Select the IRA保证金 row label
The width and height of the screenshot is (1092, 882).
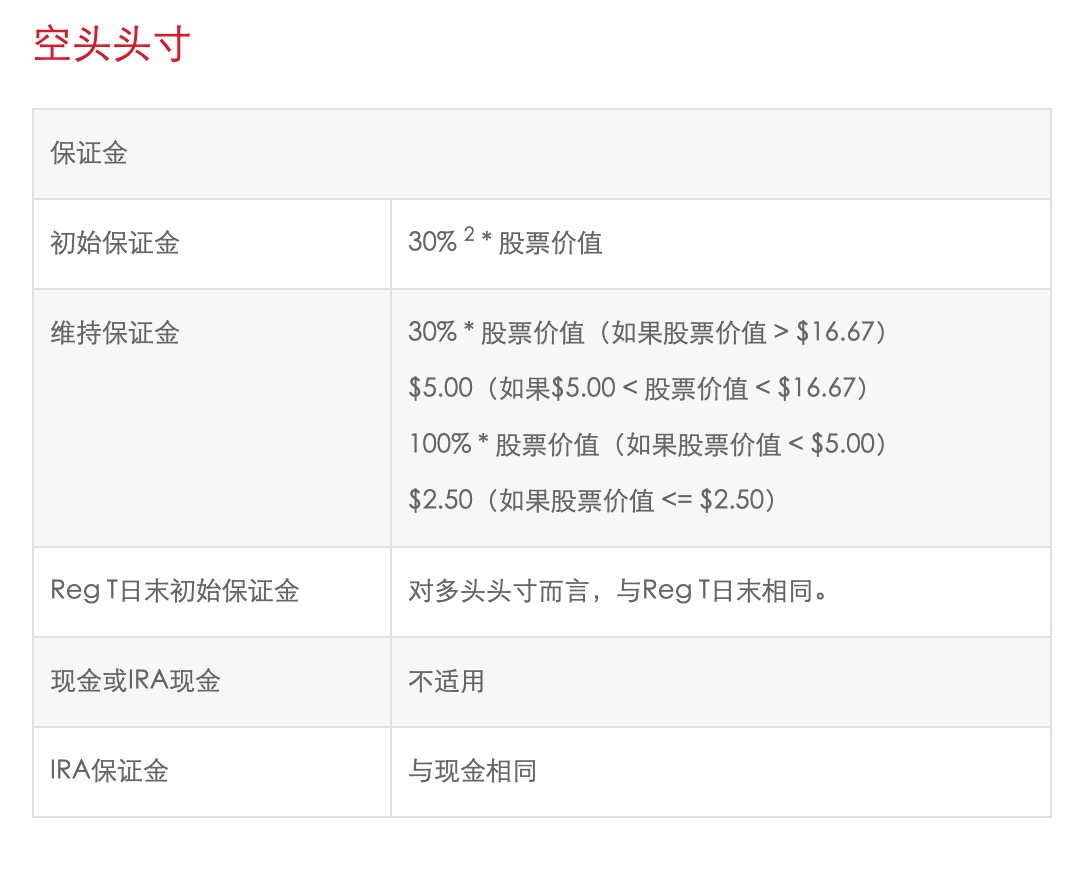[x=109, y=771]
